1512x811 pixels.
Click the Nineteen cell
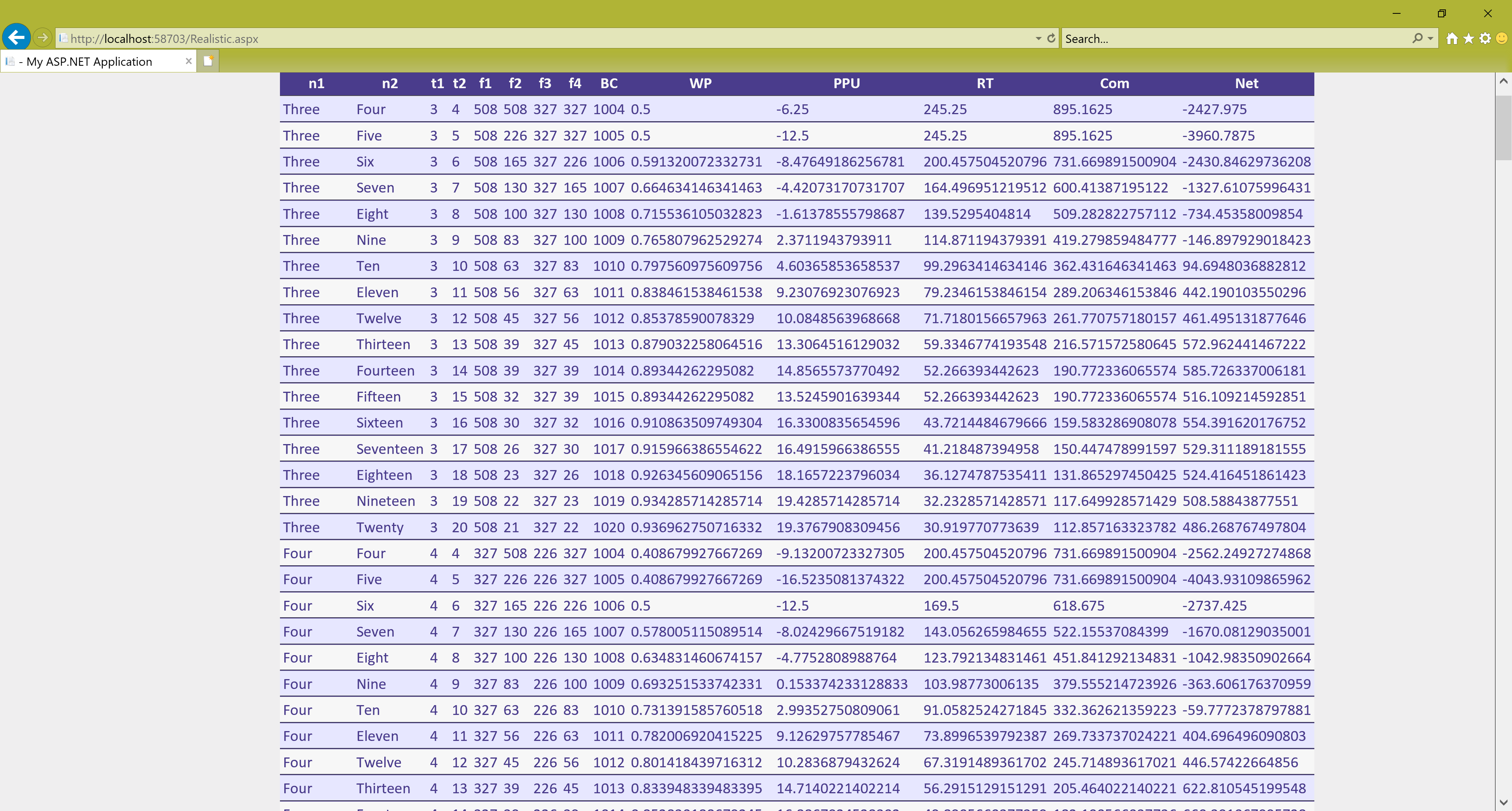(385, 501)
